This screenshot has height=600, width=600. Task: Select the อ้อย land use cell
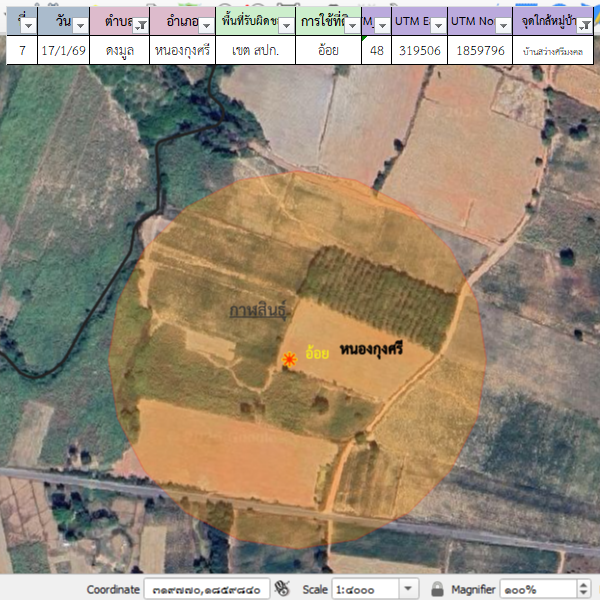point(327,49)
